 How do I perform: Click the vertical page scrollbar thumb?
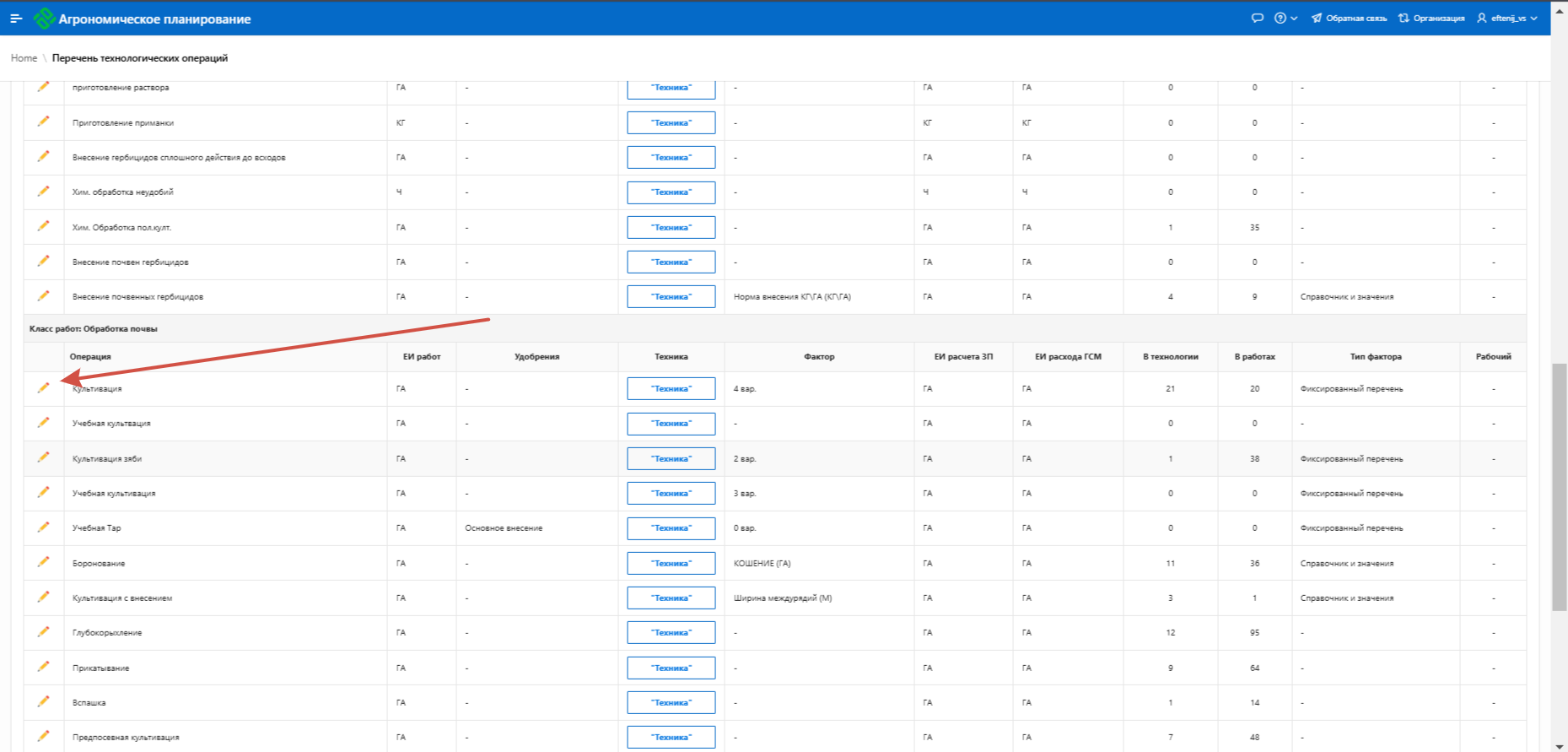[1560, 486]
